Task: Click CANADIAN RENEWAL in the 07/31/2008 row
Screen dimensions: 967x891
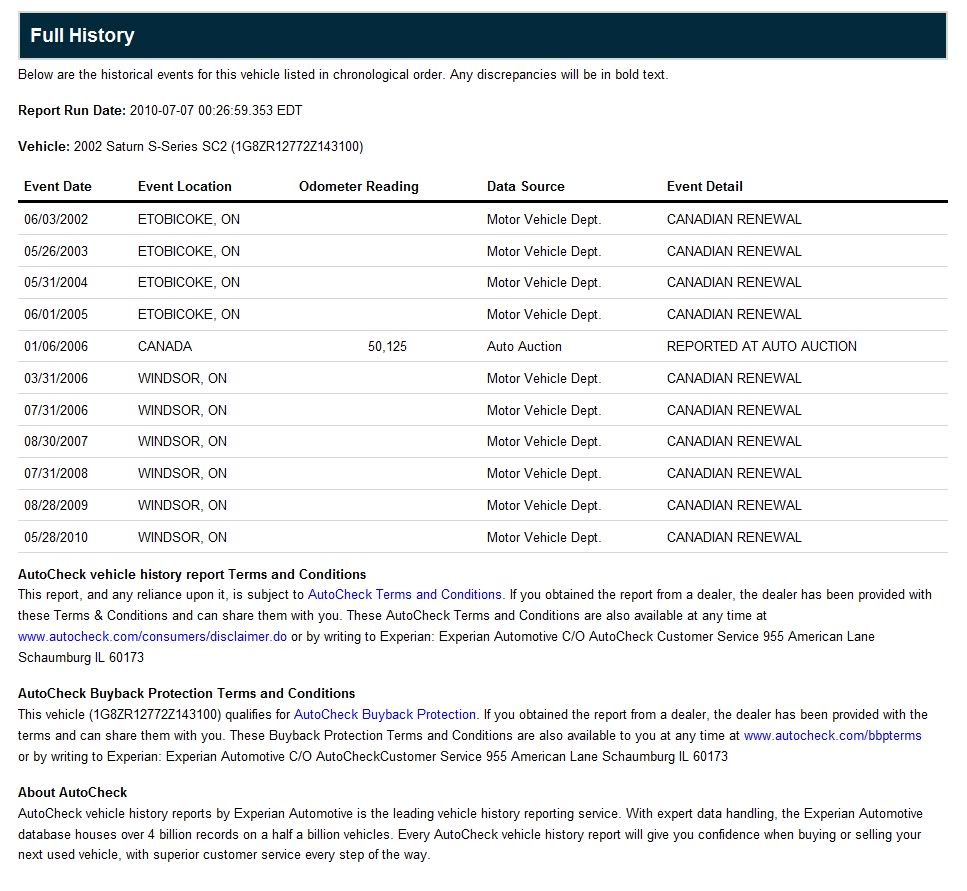Action: click(734, 474)
